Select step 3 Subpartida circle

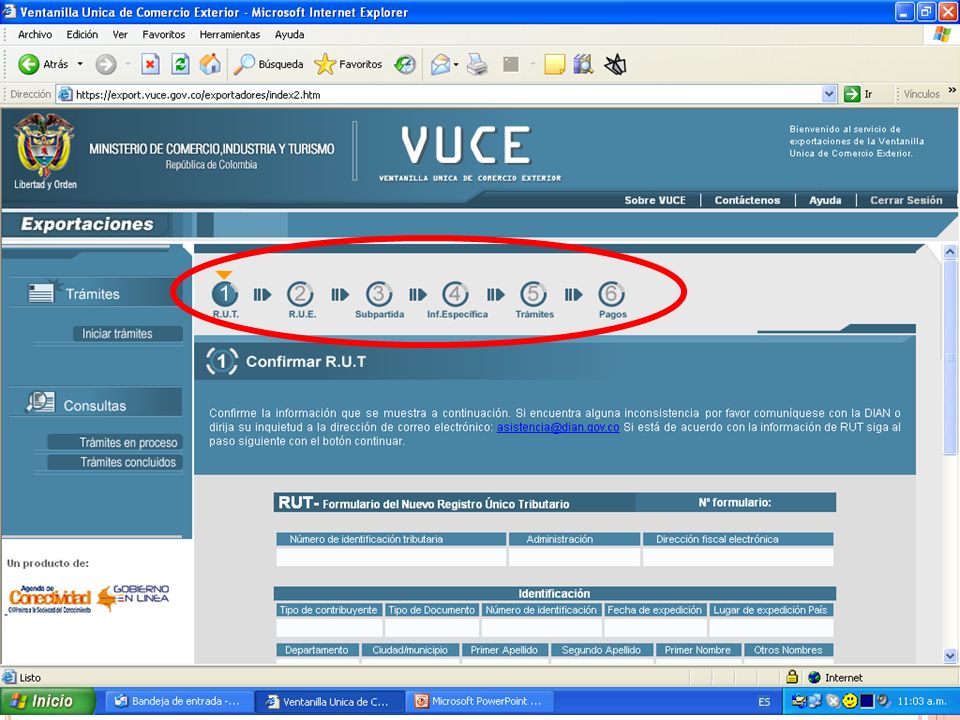pos(379,294)
